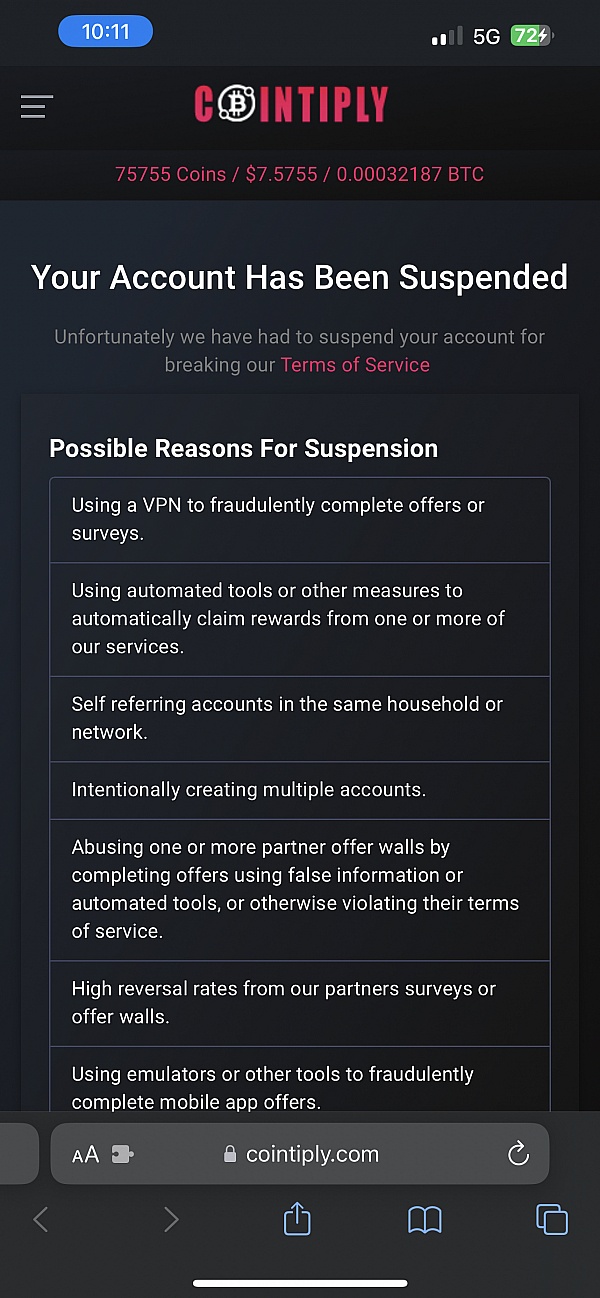This screenshot has width=600, height=1298.
Task: Tap the padlock icon beside cointiply.com
Action: coord(231,1155)
